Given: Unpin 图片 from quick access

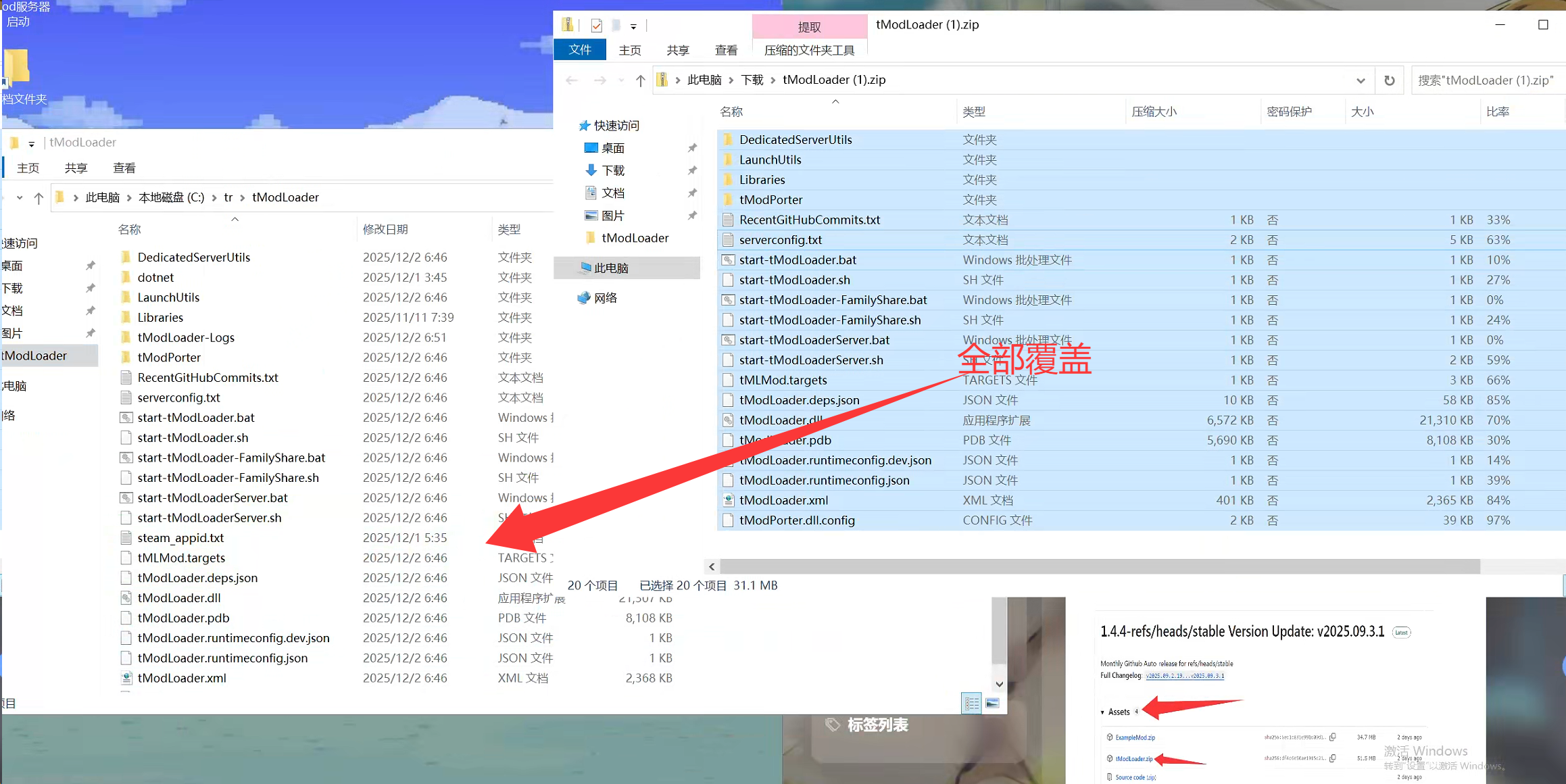Looking at the screenshot, I should [692, 216].
